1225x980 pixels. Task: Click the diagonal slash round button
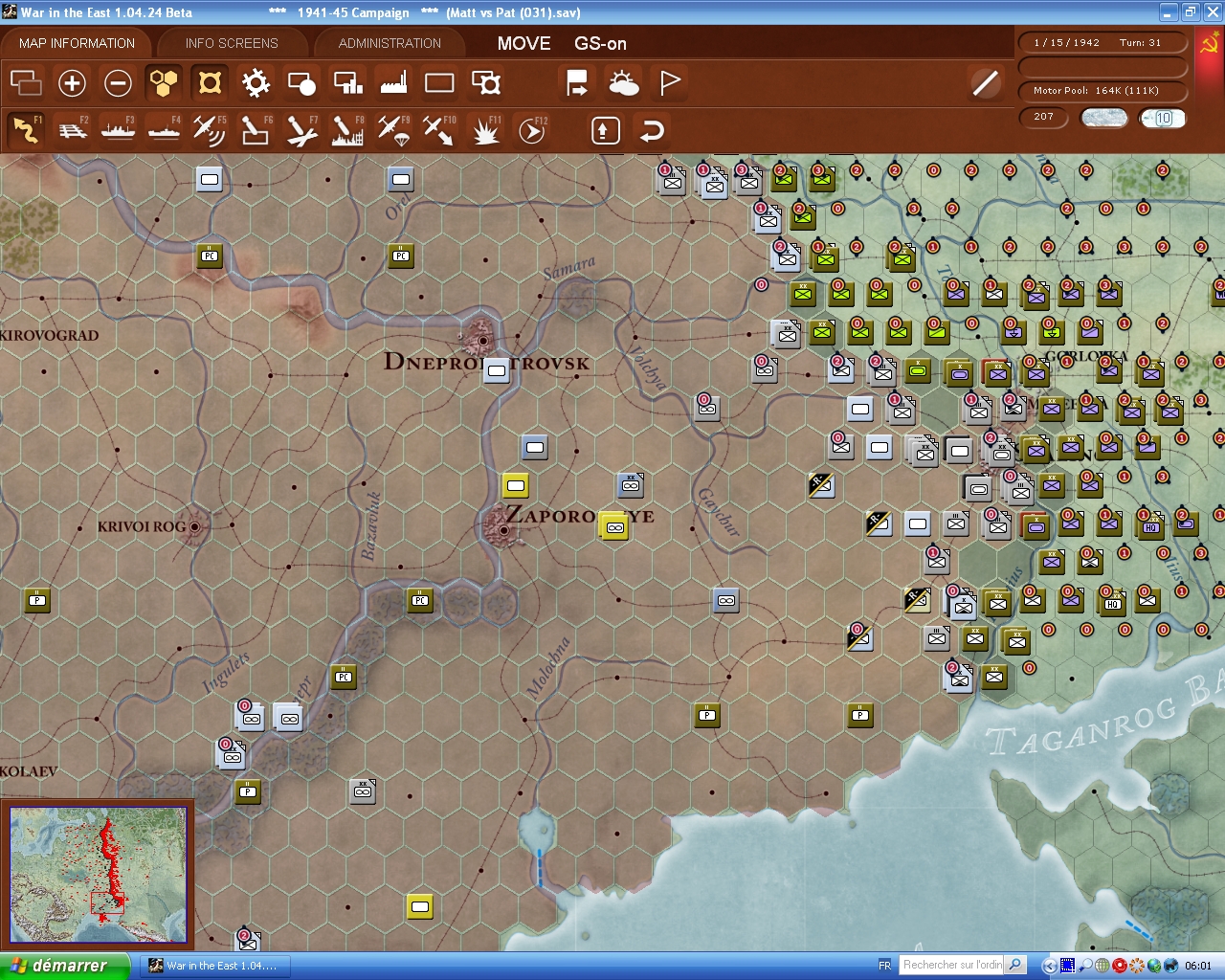[x=985, y=83]
